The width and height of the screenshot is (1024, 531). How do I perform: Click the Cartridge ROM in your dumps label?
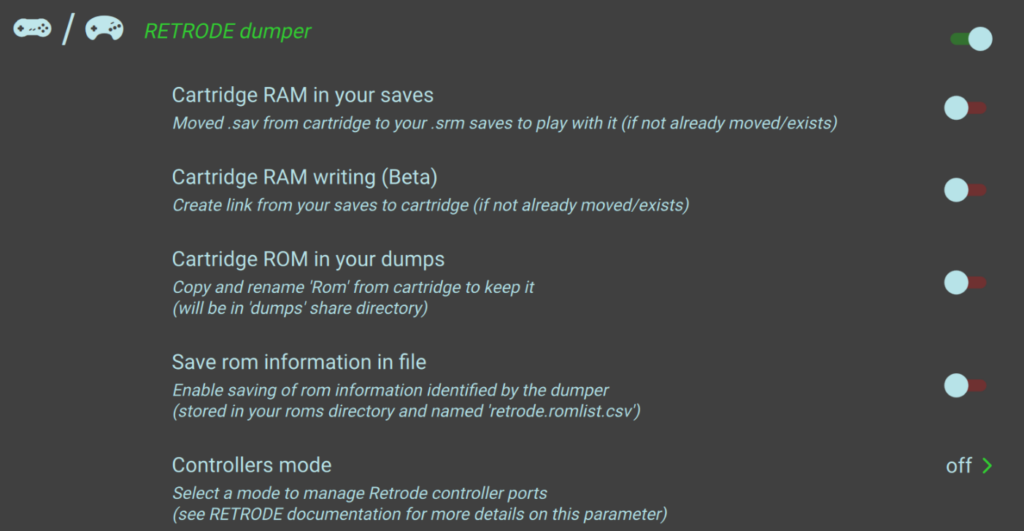point(308,259)
